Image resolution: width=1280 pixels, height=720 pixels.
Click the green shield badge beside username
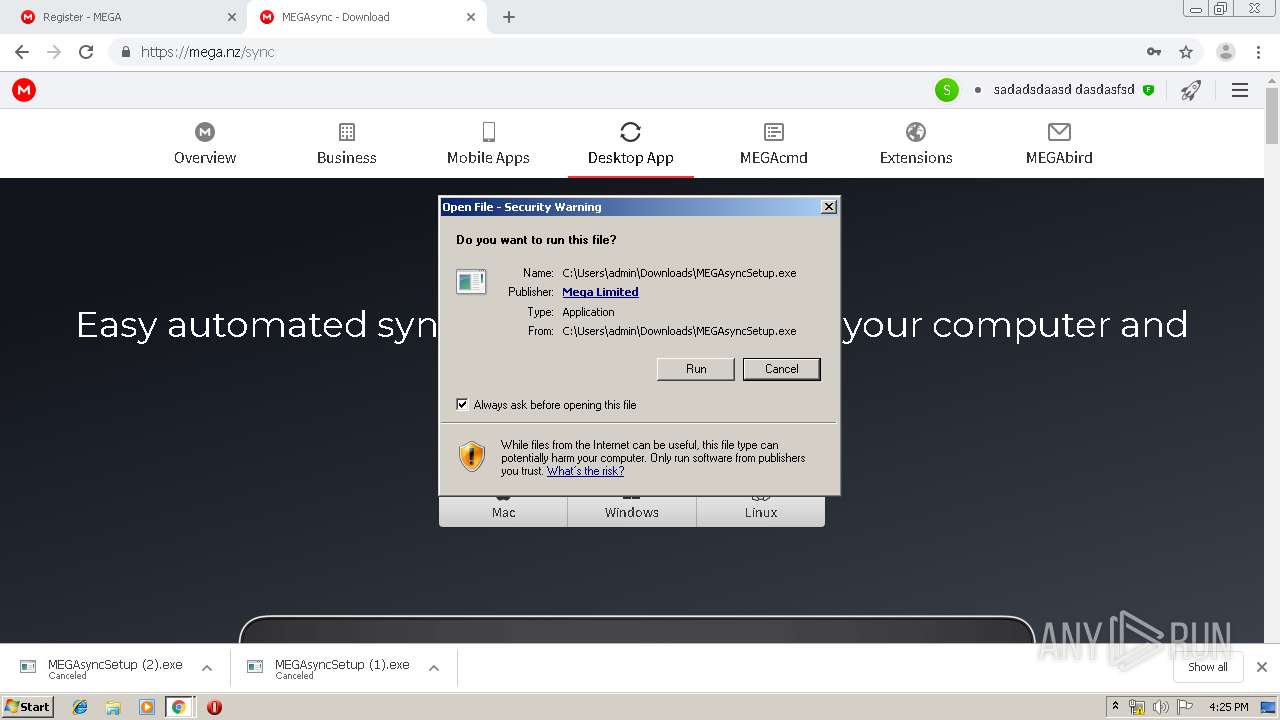[1148, 90]
